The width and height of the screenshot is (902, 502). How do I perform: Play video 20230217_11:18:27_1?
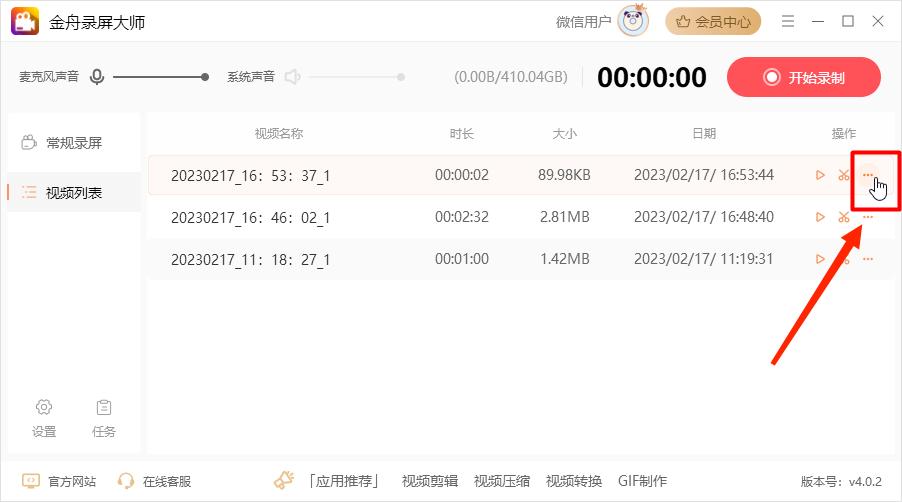pos(820,259)
